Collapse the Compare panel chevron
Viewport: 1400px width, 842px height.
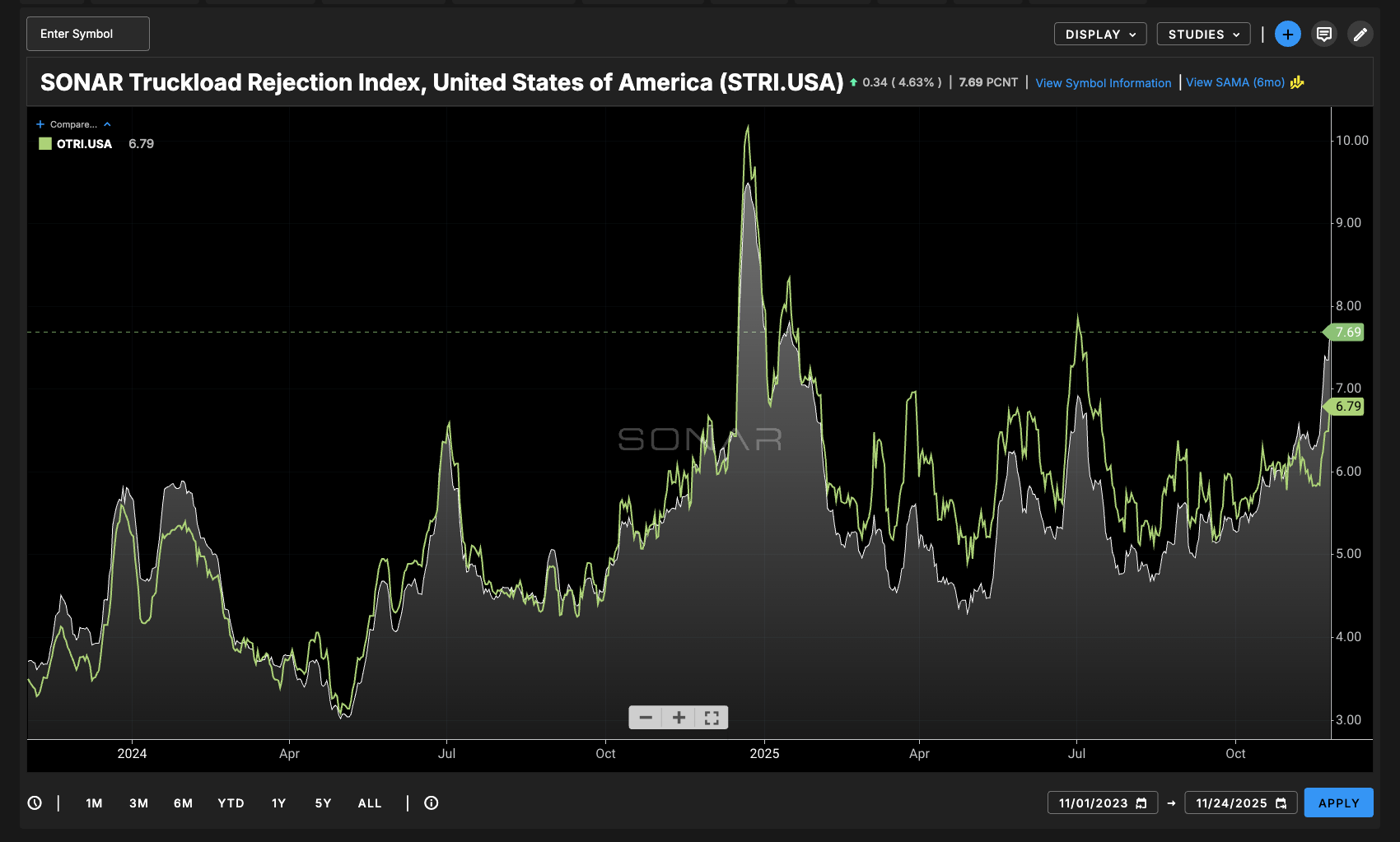(107, 124)
